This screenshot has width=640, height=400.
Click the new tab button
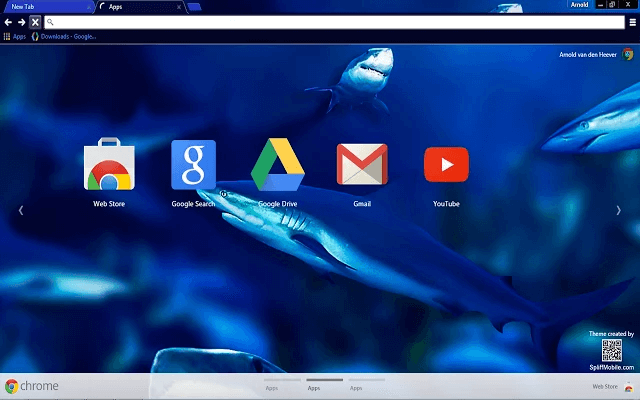point(194,6)
